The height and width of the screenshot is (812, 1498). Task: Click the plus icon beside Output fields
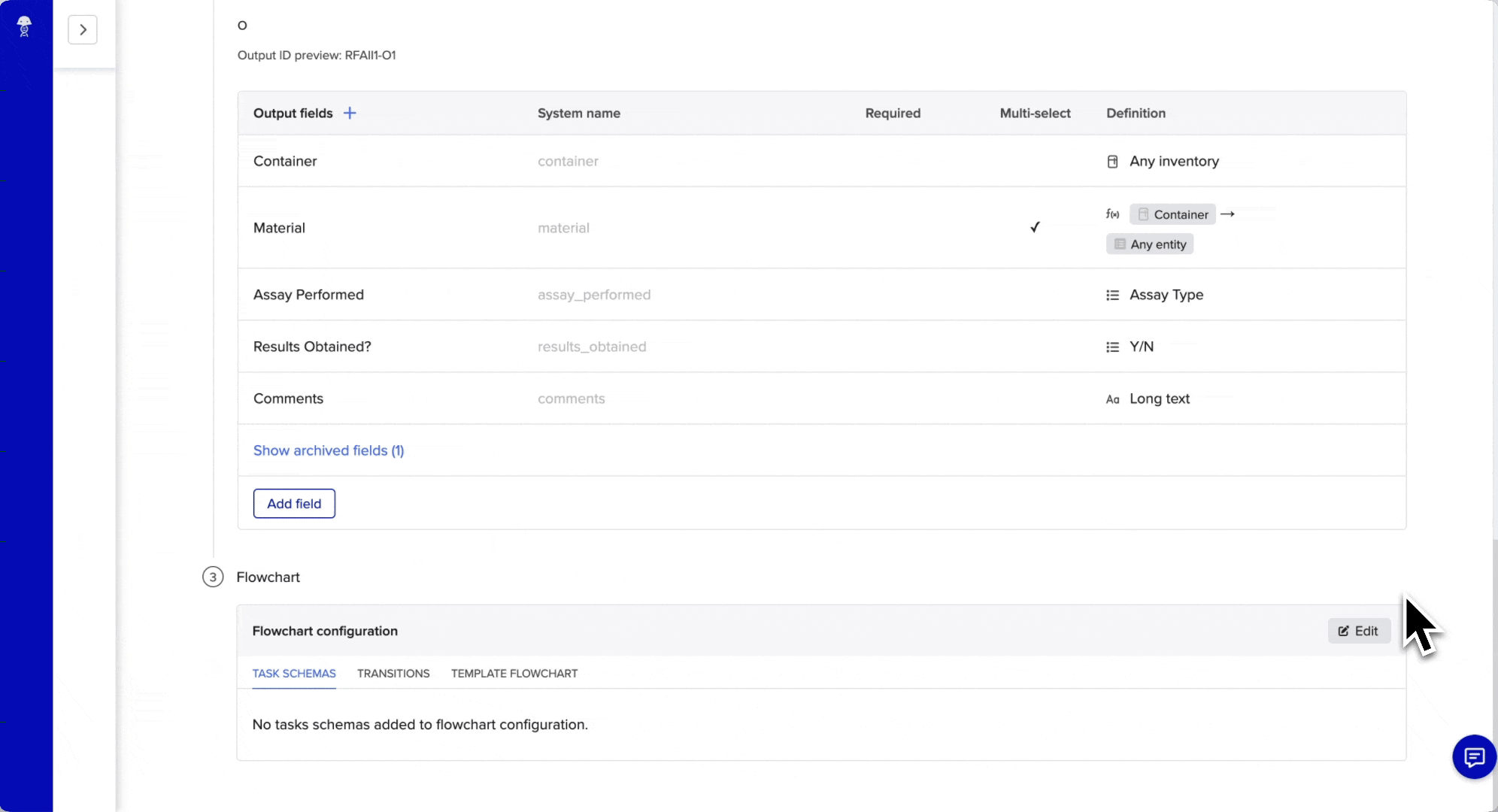(350, 113)
